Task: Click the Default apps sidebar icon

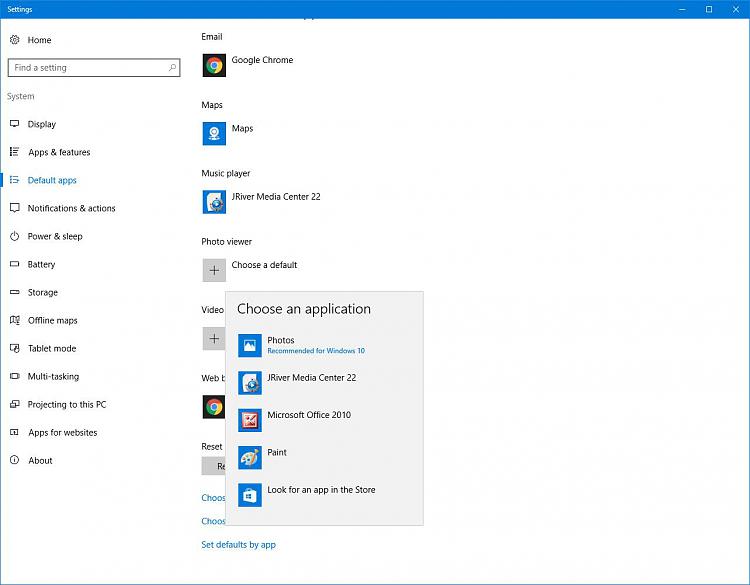Action: (x=15, y=180)
